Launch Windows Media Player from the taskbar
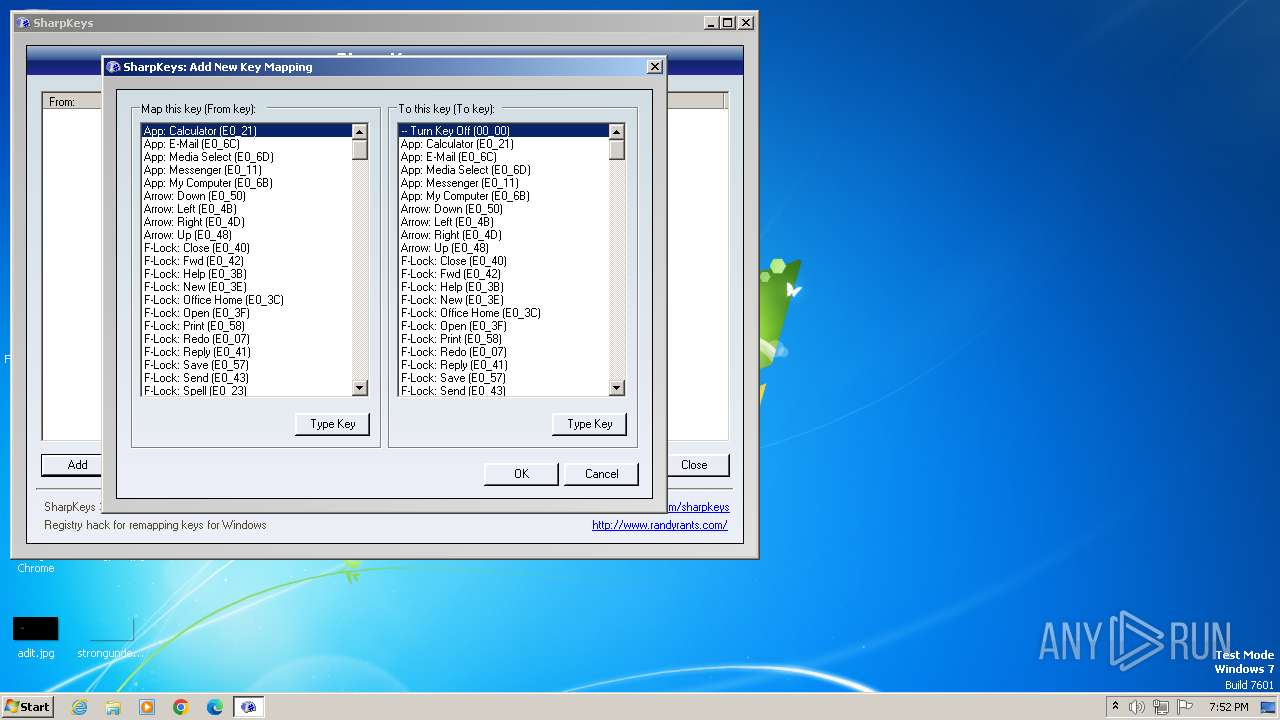 [147, 707]
